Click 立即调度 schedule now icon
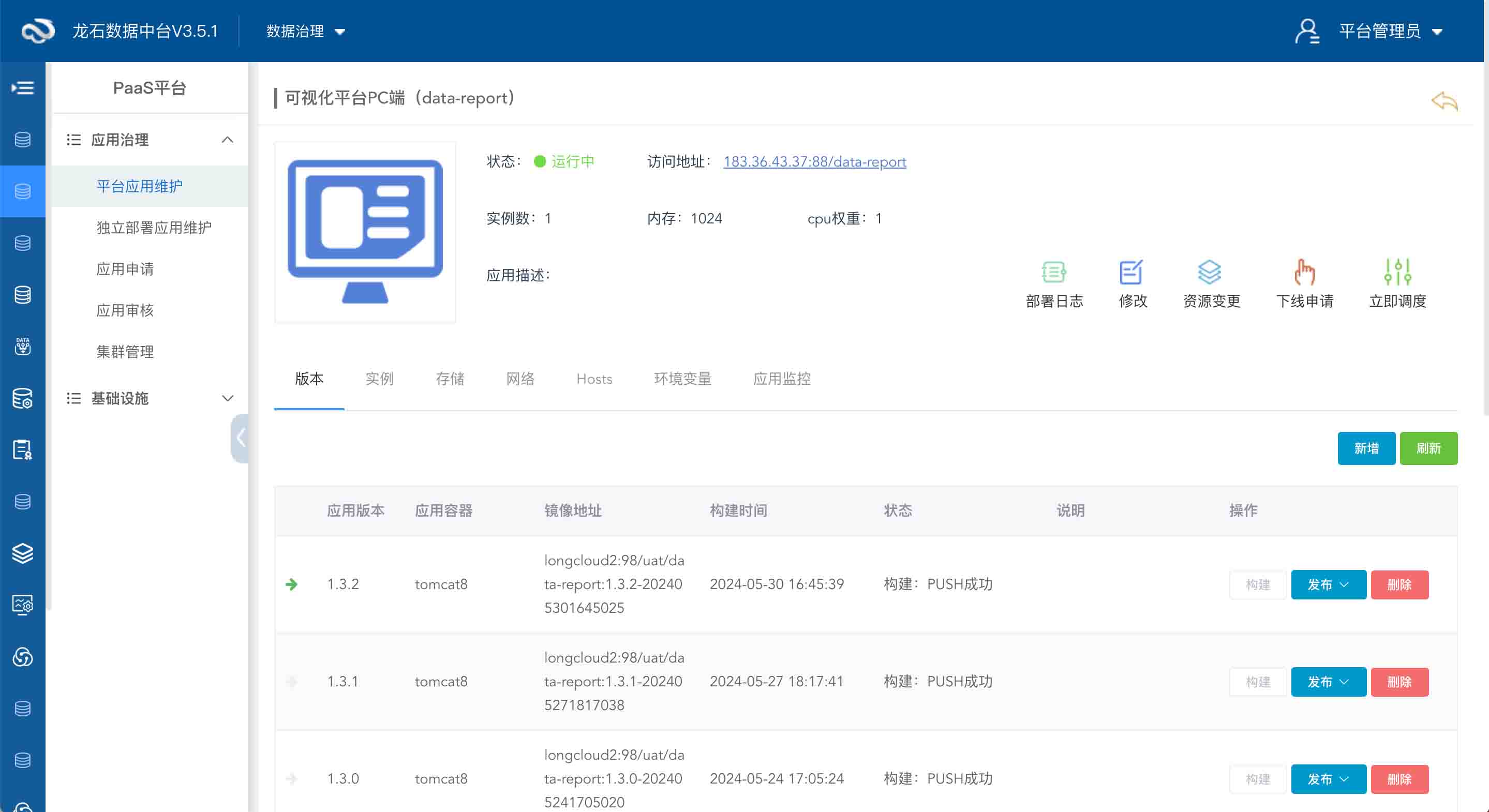Image resolution: width=1489 pixels, height=812 pixels. pyautogui.click(x=1397, y=284)
